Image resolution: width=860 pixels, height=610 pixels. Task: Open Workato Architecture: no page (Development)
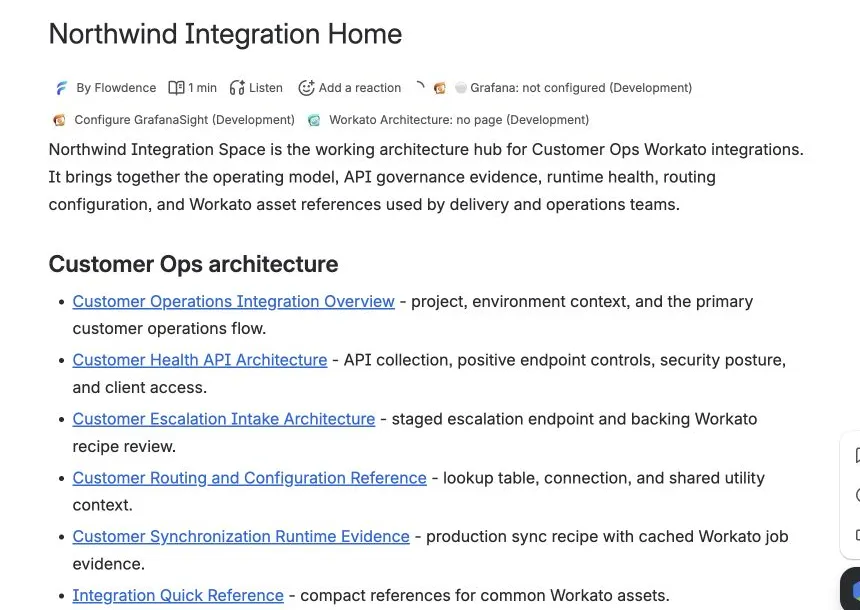pos(459,120)
